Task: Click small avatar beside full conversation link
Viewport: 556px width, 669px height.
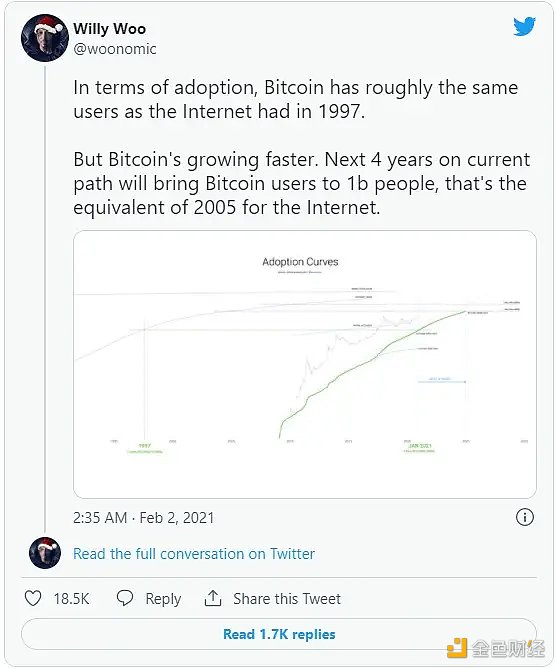Action: [45, 553]
